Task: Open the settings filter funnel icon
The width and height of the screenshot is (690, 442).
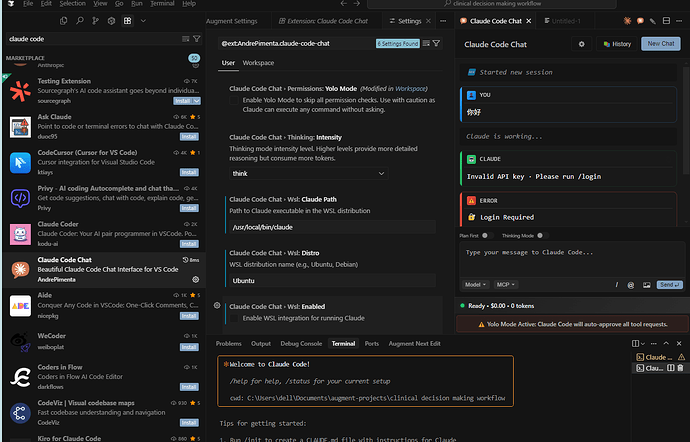Action: click(x=436, y=43)
